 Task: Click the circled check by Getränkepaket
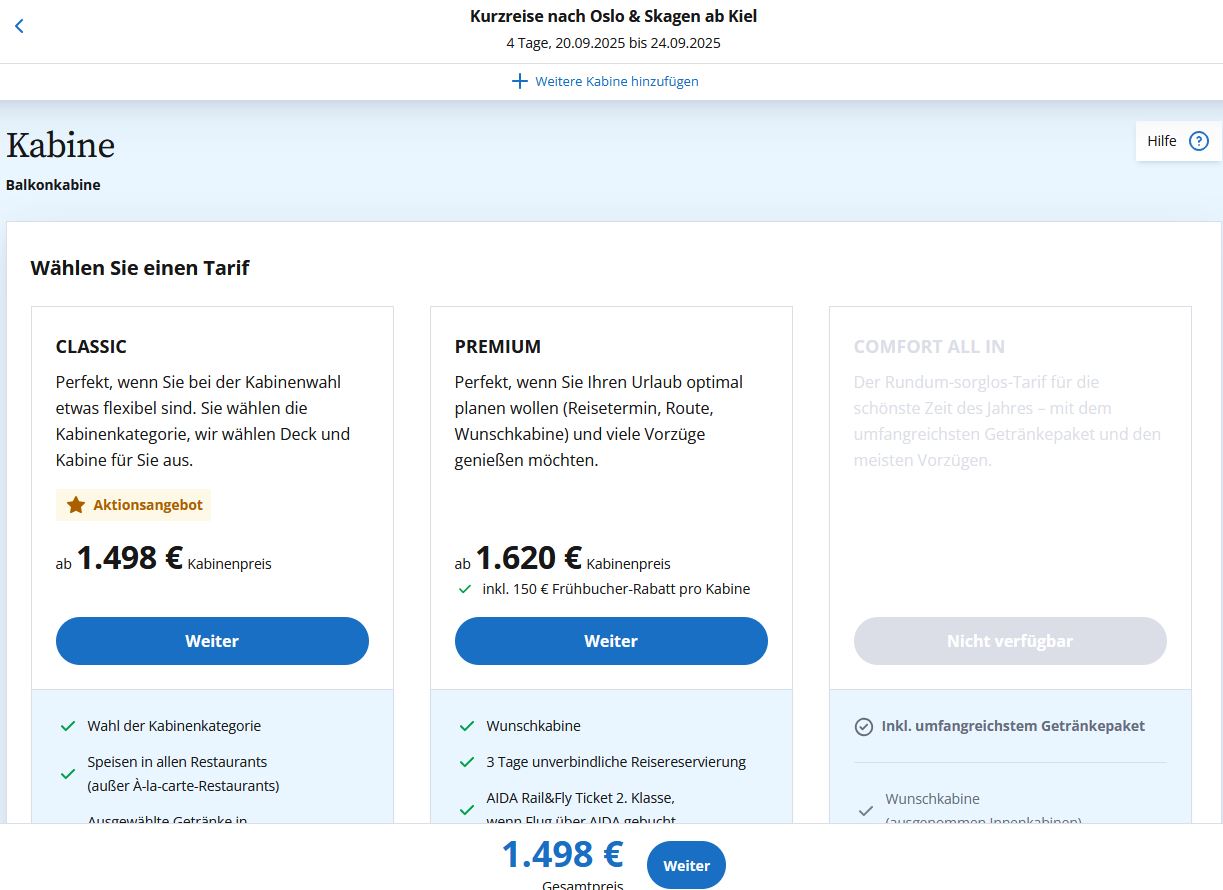pyautogui.click(x=864, y=727)
